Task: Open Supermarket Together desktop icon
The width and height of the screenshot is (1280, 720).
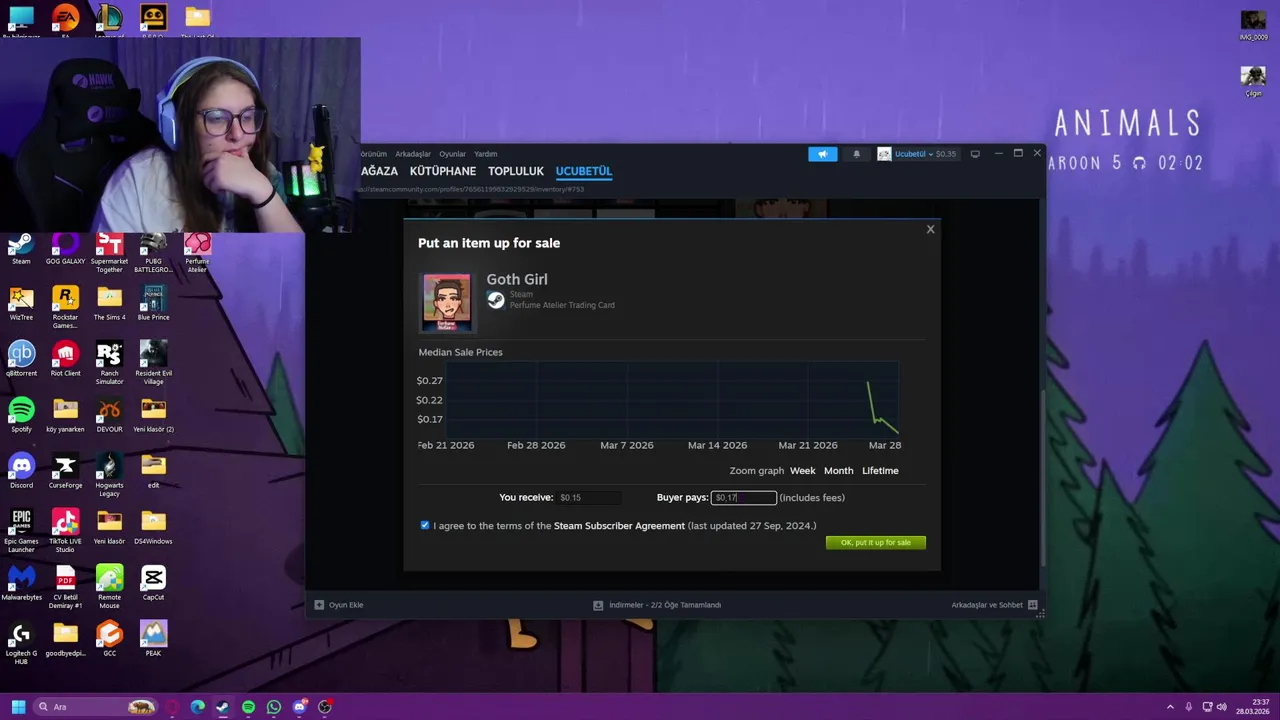Action: coord(109,254)
